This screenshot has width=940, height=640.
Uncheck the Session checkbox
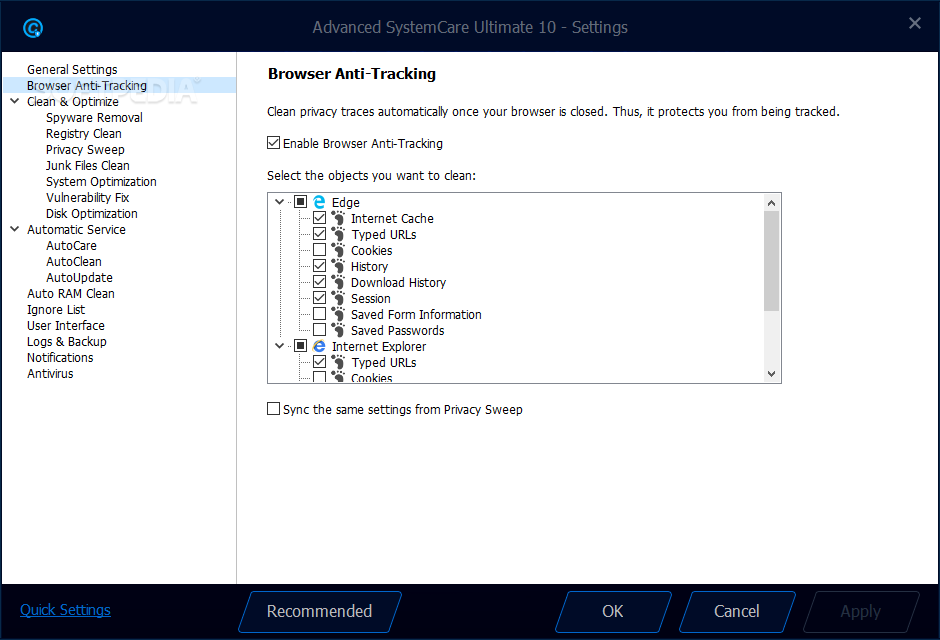[x=320, y=298]
